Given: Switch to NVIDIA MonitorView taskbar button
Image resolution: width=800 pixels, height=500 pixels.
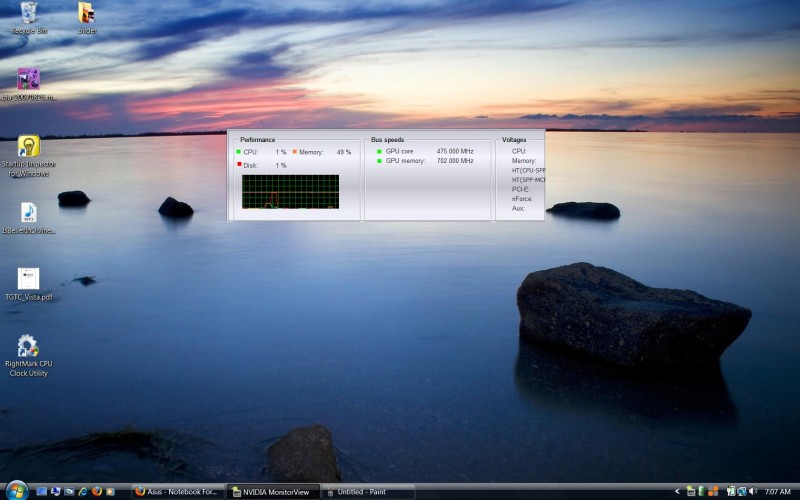Looking at the screenshot, I should [275, 492].
